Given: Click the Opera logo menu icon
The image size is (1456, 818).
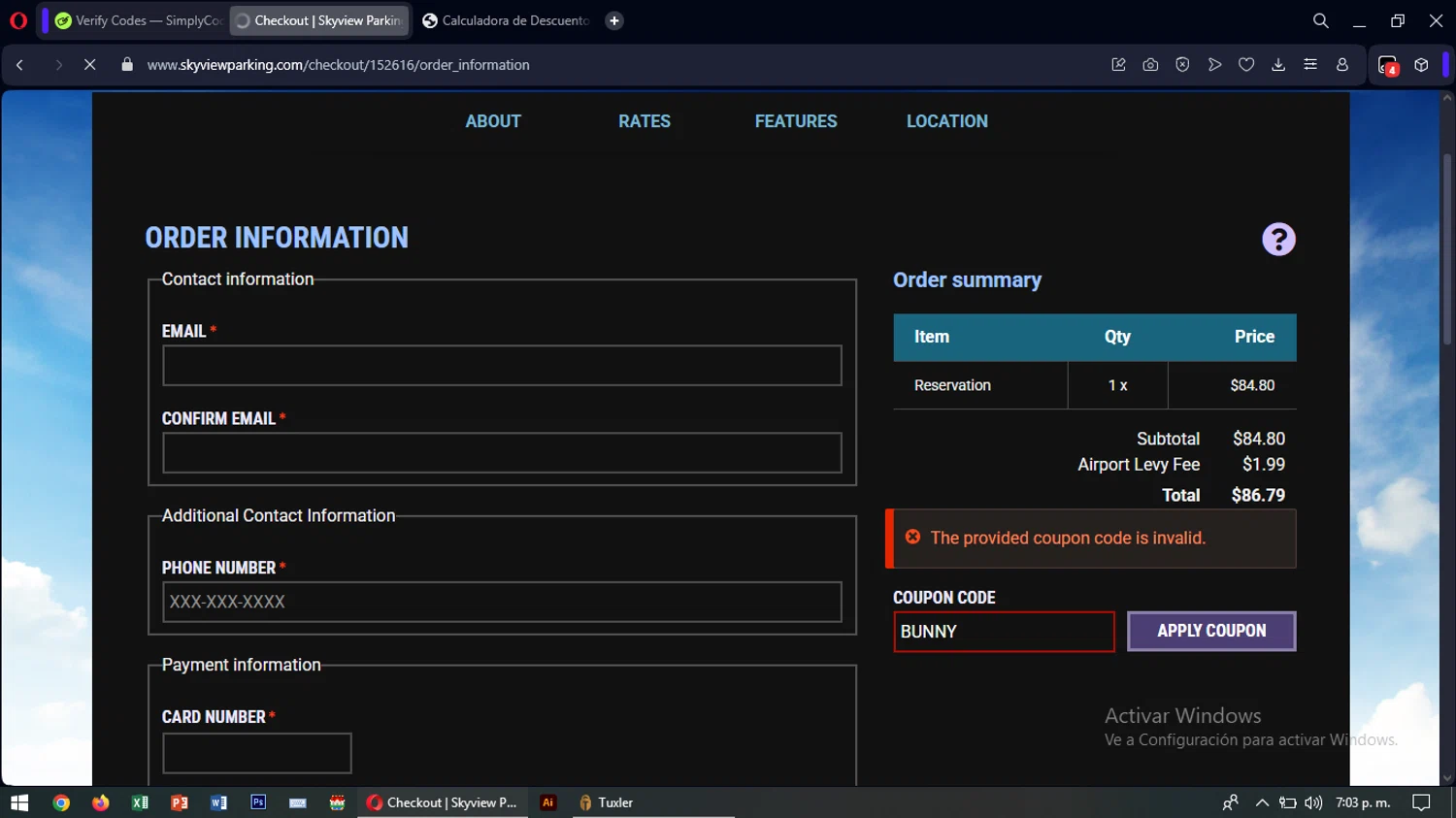Looking at the screenshot, I should (18, 20).
